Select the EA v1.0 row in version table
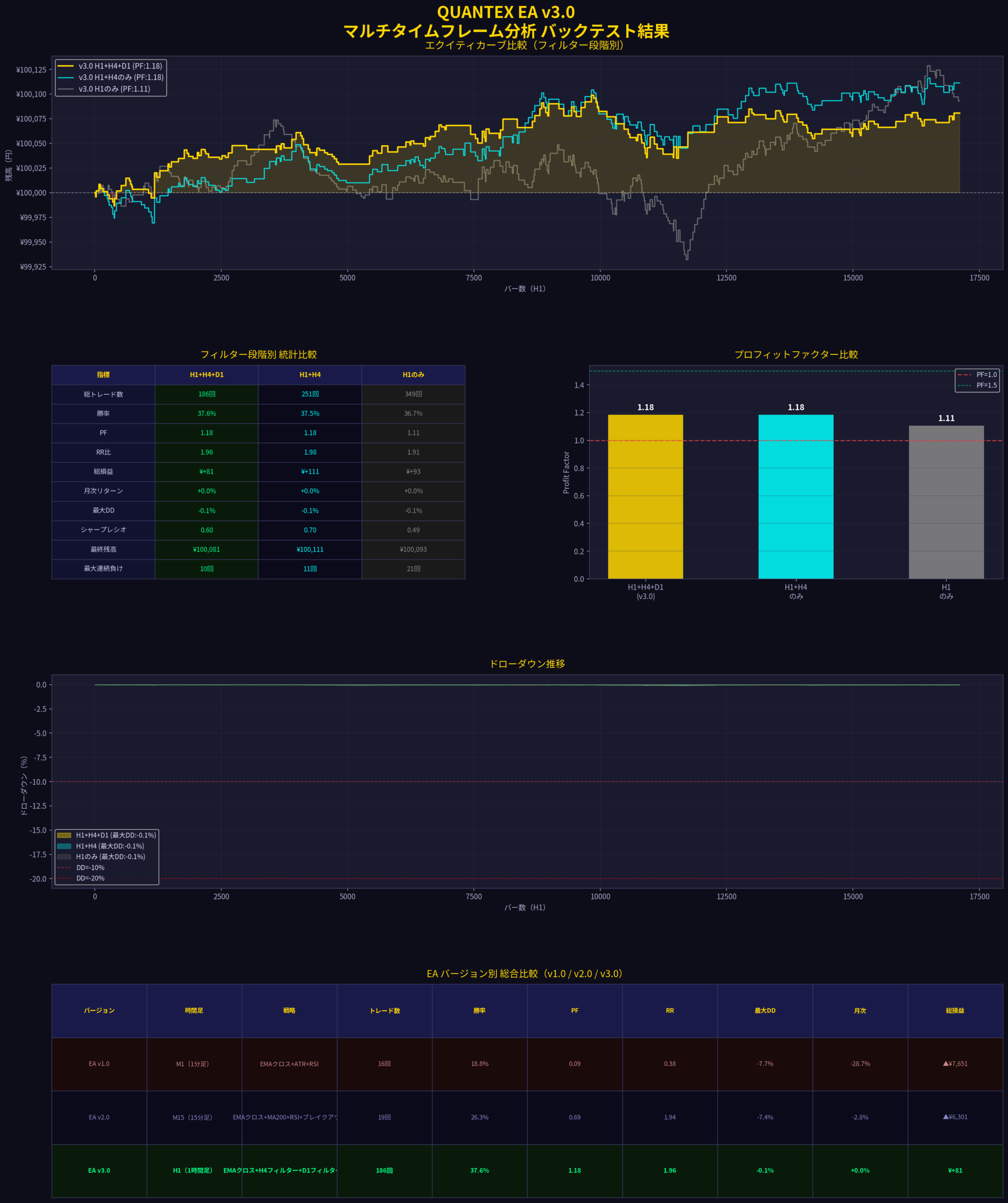1008x1203 pixels. [x=99, y=1064]
